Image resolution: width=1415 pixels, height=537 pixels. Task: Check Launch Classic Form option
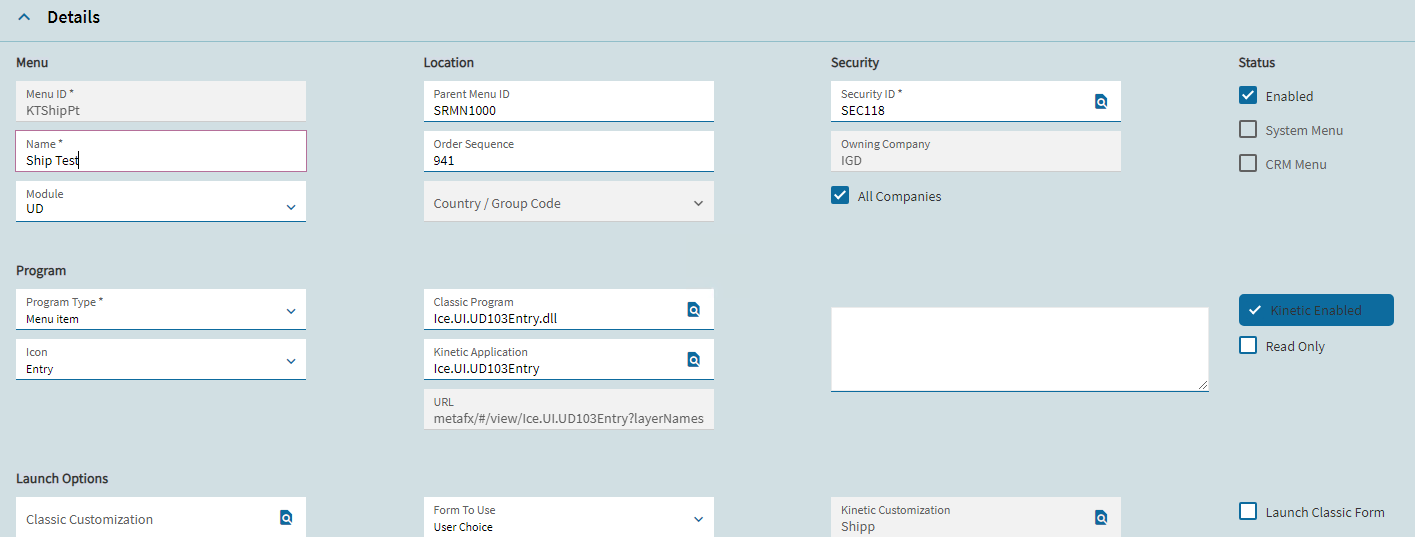tap(1248, 512)
